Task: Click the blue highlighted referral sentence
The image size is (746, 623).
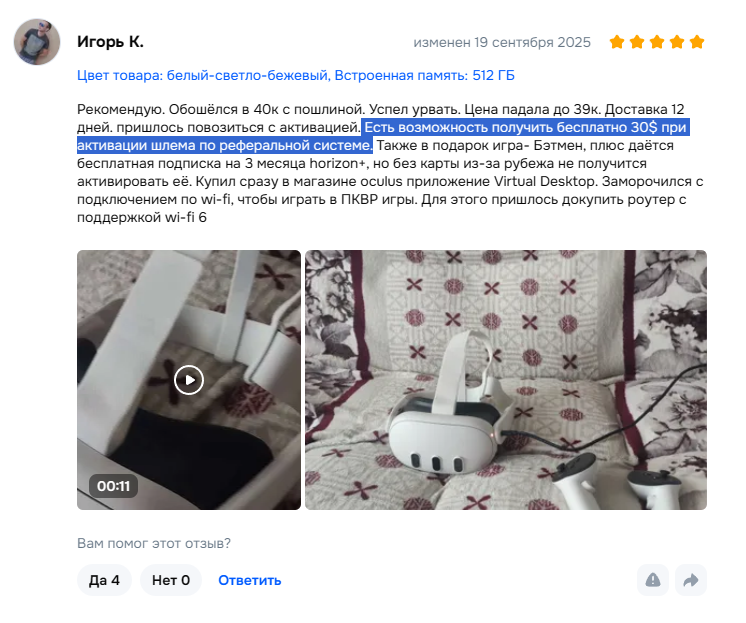Action: tap(383, 136)
